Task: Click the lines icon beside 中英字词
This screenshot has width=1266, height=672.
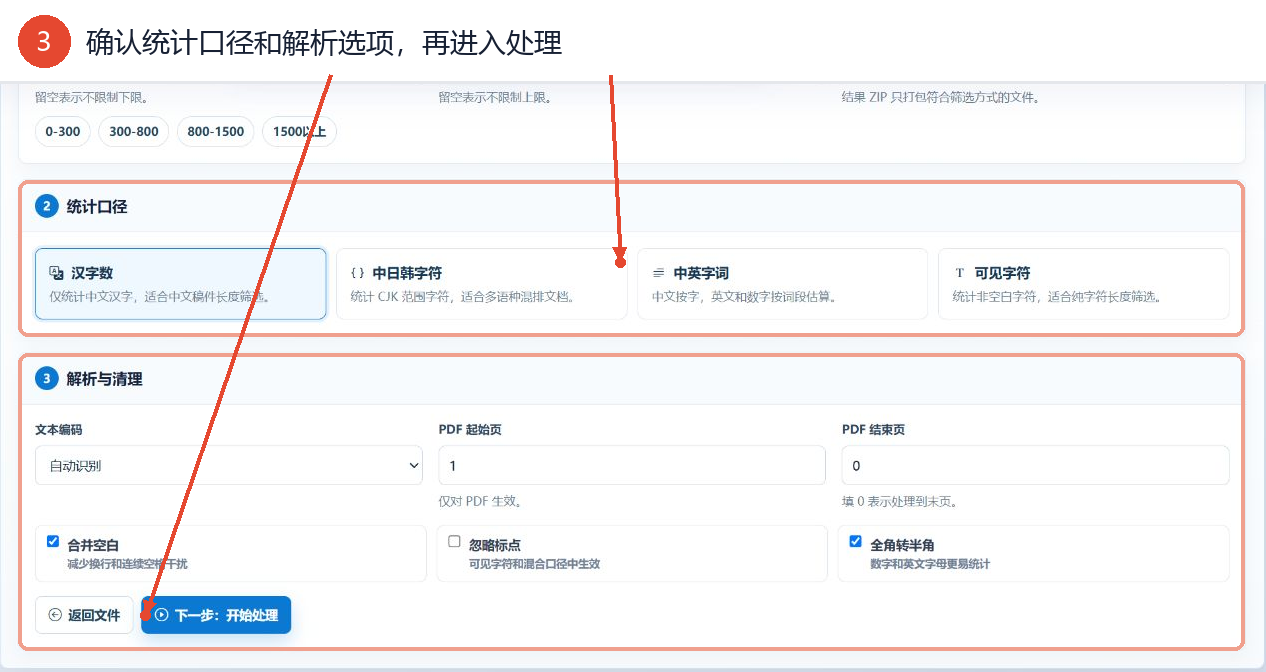Action: [x=658, y=272]
